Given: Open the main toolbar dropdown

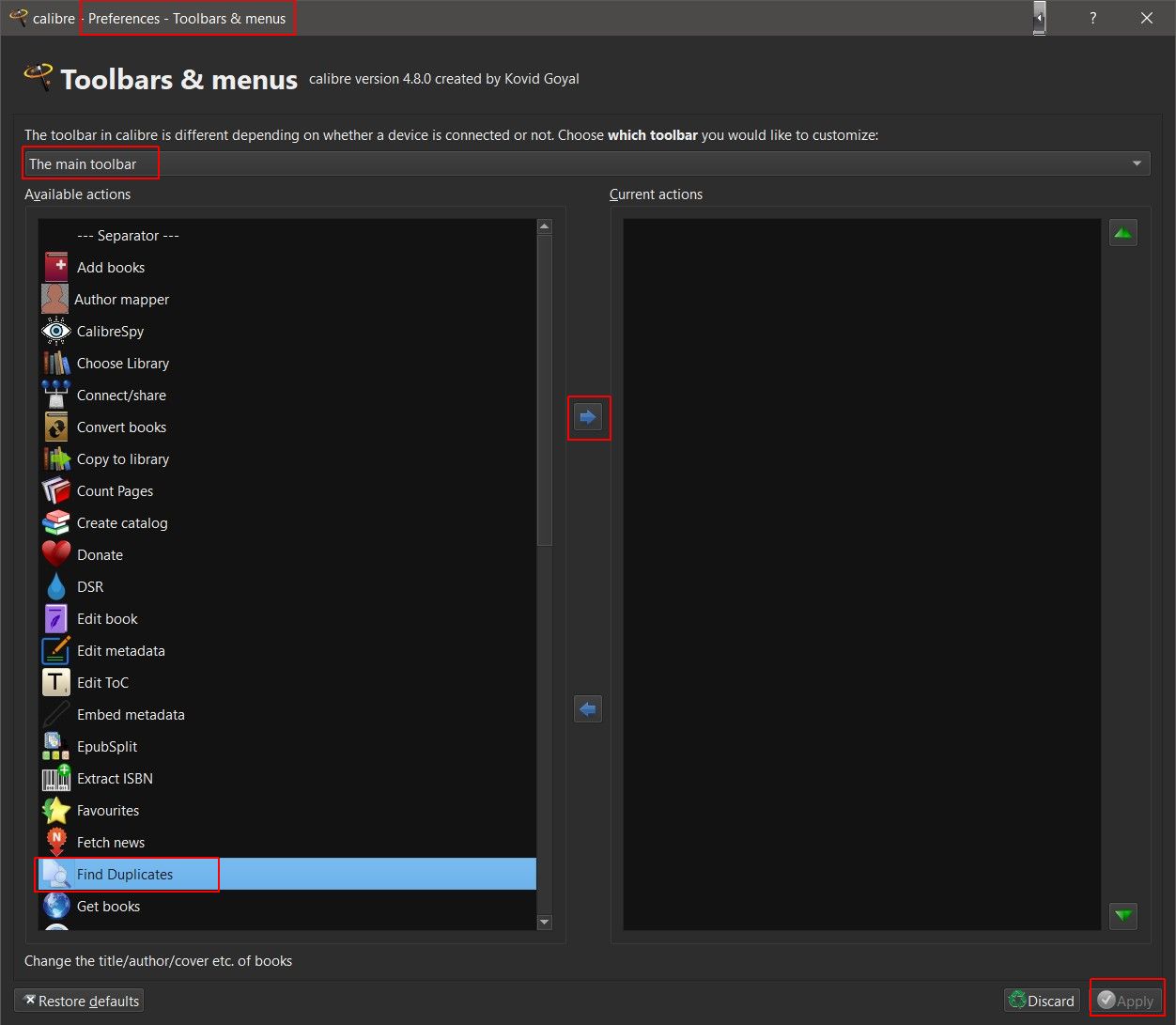Looking at the screenshot, I should point(587,163).
